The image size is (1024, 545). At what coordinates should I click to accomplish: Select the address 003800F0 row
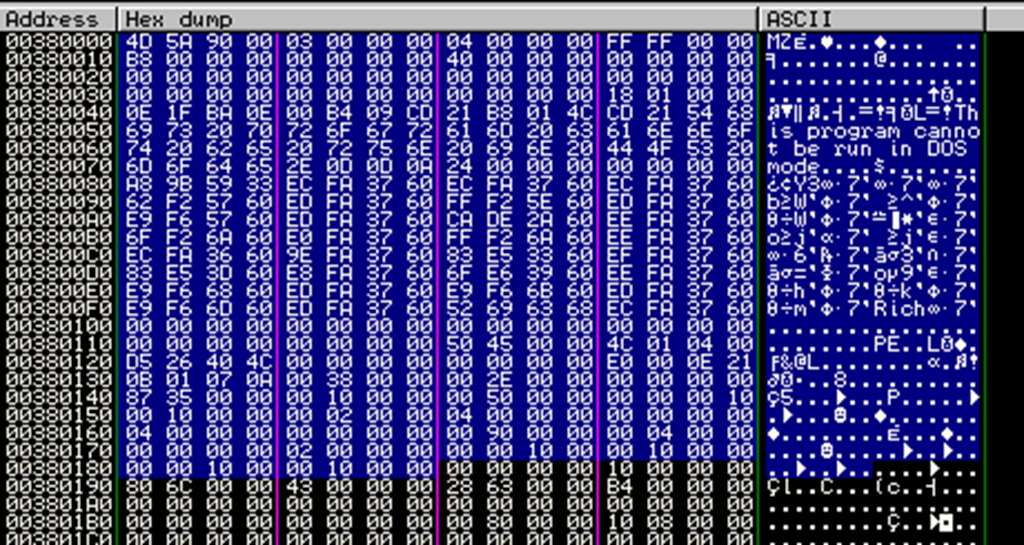click(x=58, y=306)
